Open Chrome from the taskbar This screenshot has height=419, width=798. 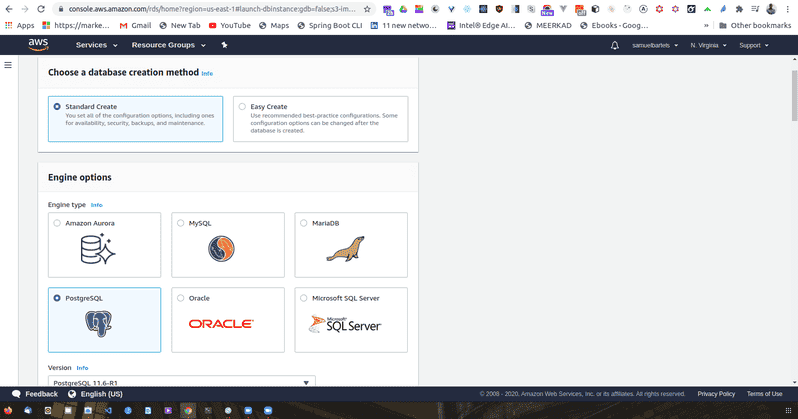pos(188,410)
